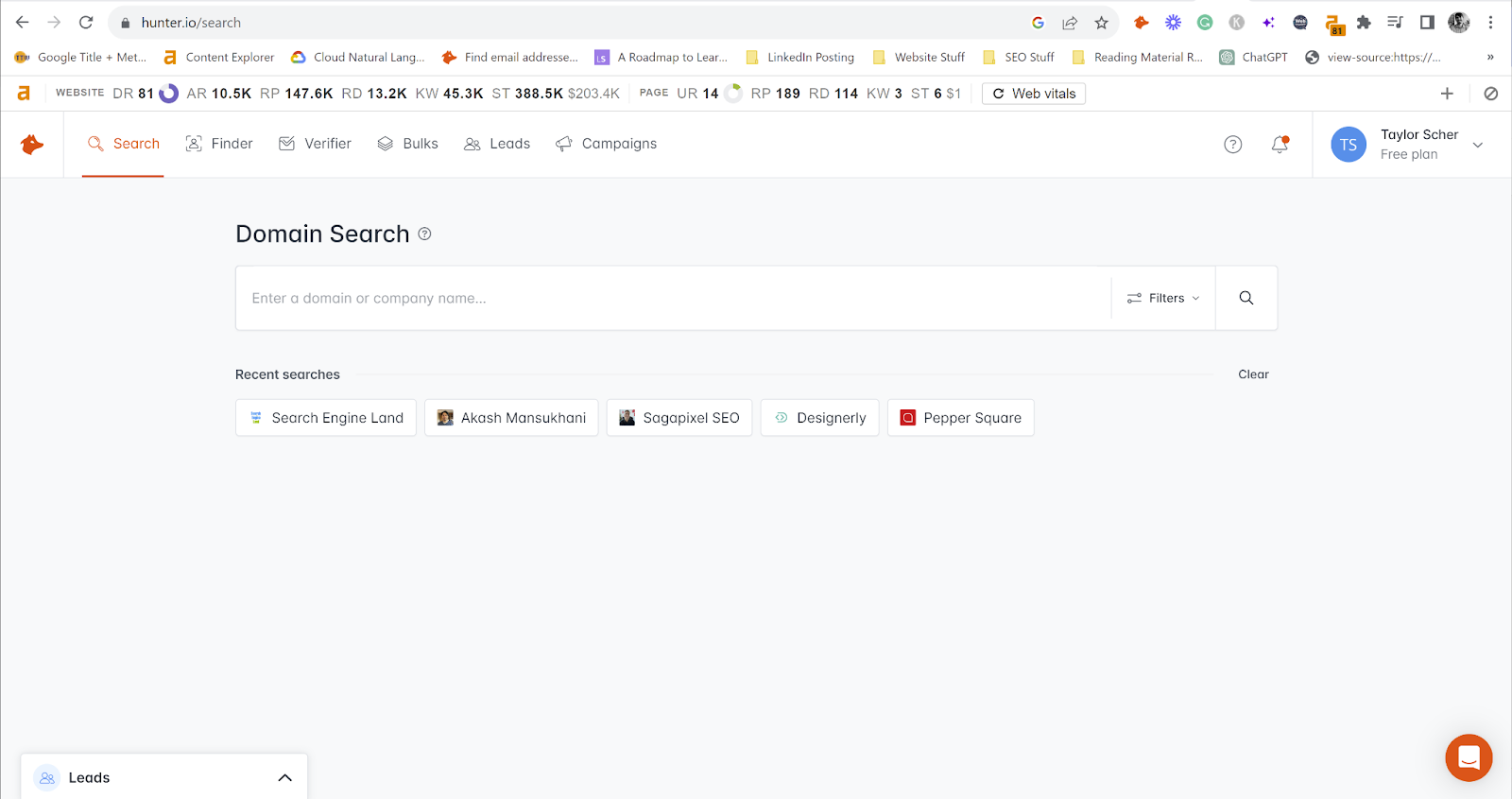Open the Finder tab
The image size is (1512, 799).
[219, 144]
